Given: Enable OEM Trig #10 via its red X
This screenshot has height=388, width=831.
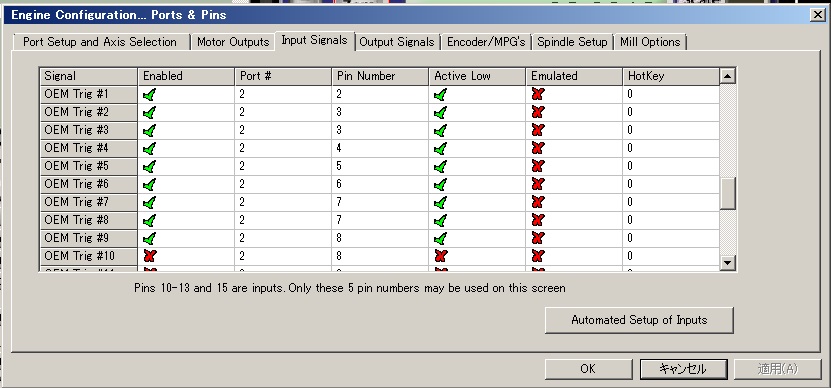Looking at the screenshot, I should pos(149,257).
